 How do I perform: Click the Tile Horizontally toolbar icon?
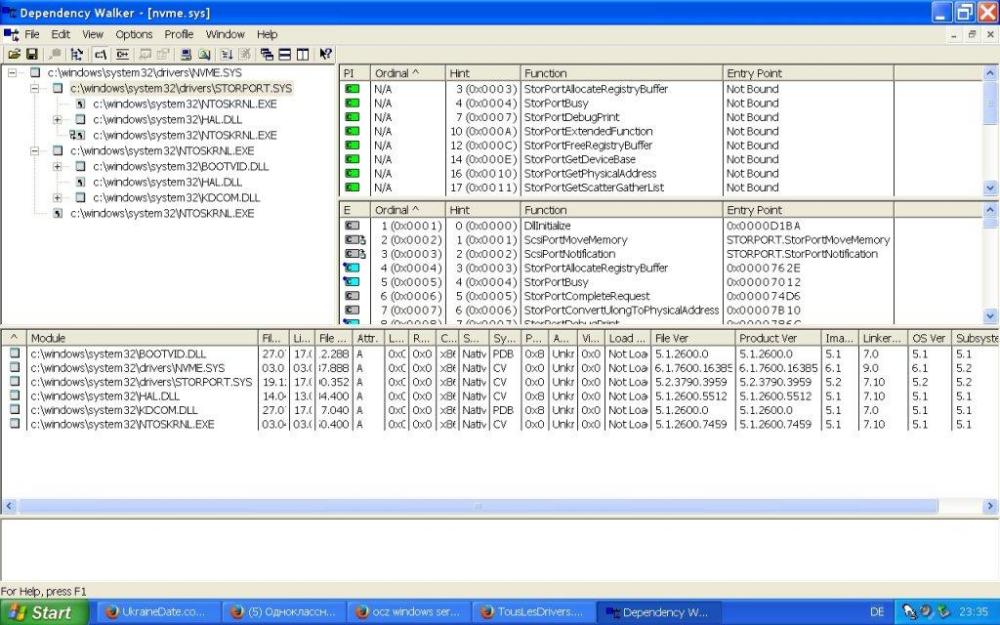tap(285, 54)
